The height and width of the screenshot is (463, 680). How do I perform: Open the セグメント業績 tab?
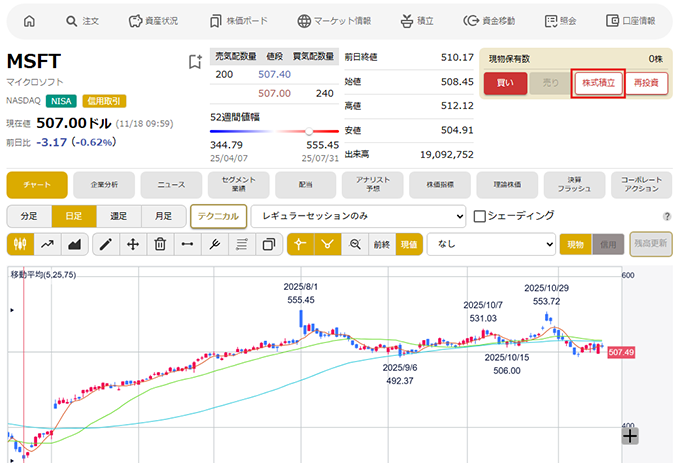tap(239, 185)
